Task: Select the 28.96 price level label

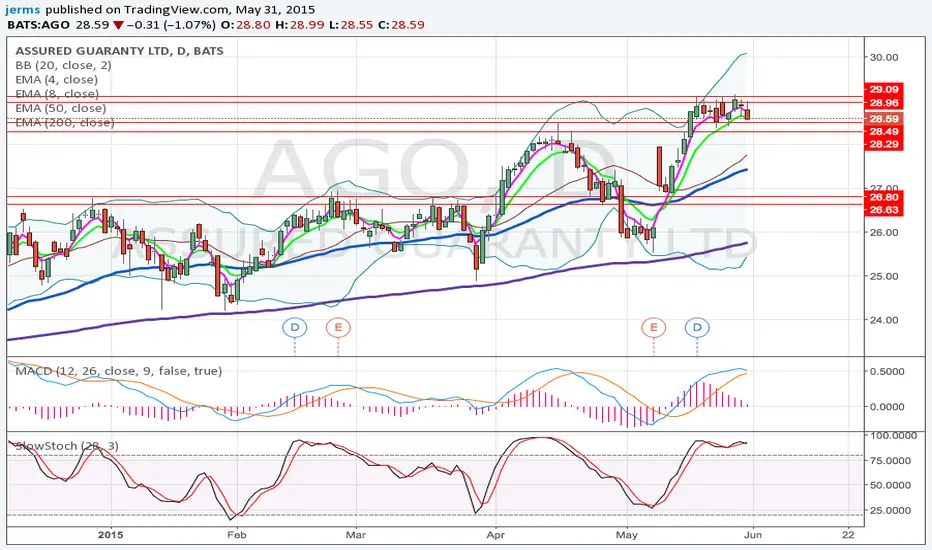Action: point(884,103)
